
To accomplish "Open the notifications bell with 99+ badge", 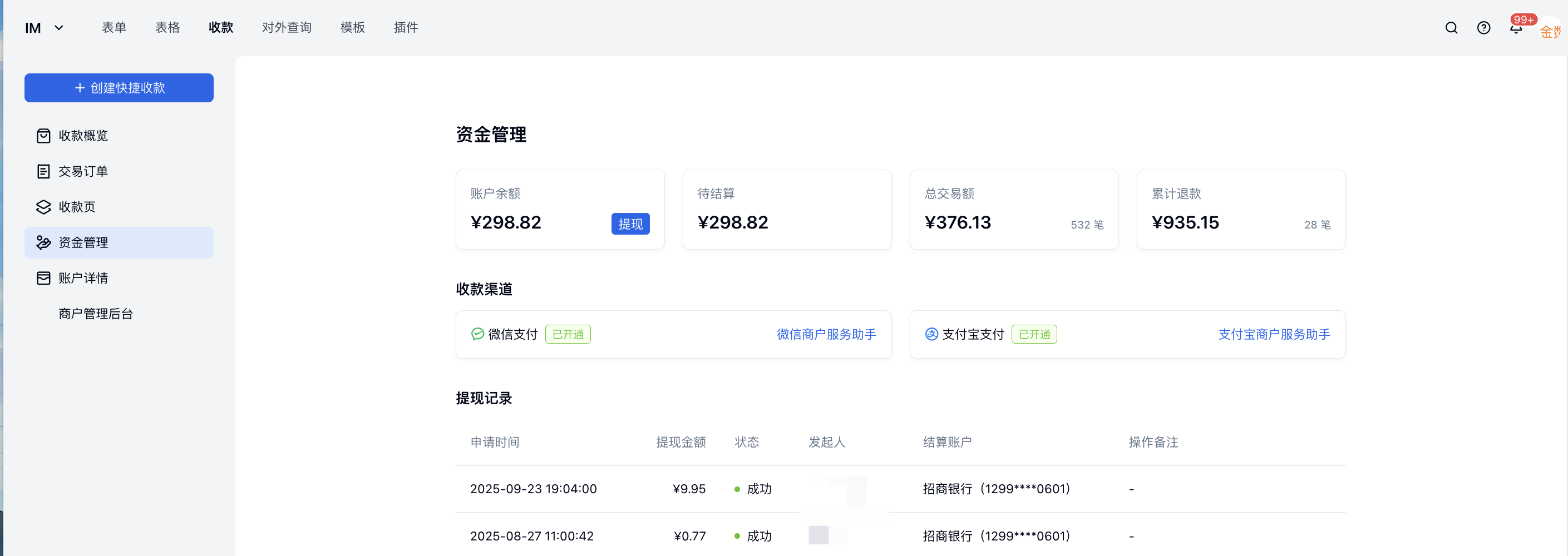I will pyautogui.click(x=1516, y=28).
